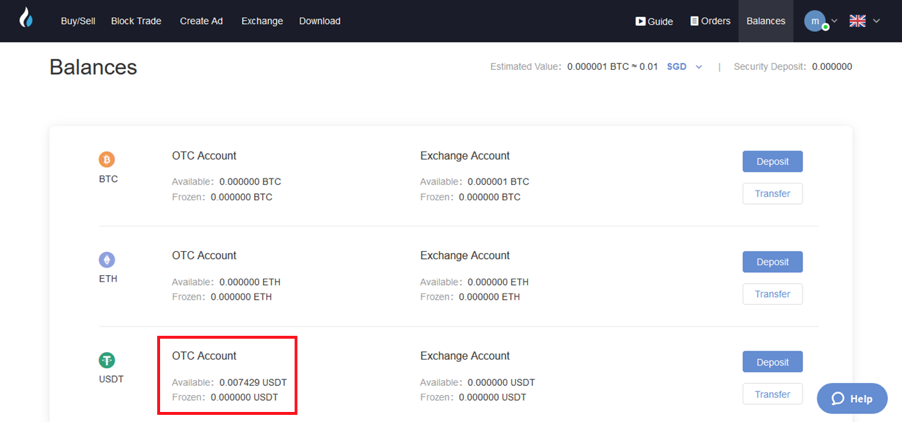This screenshot has width=902, height=422.
Task: Click the orange BTC coin icon
Action: [107, 159]
